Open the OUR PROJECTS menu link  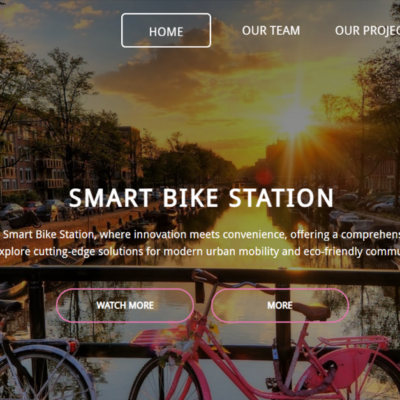tap(367, 31)
